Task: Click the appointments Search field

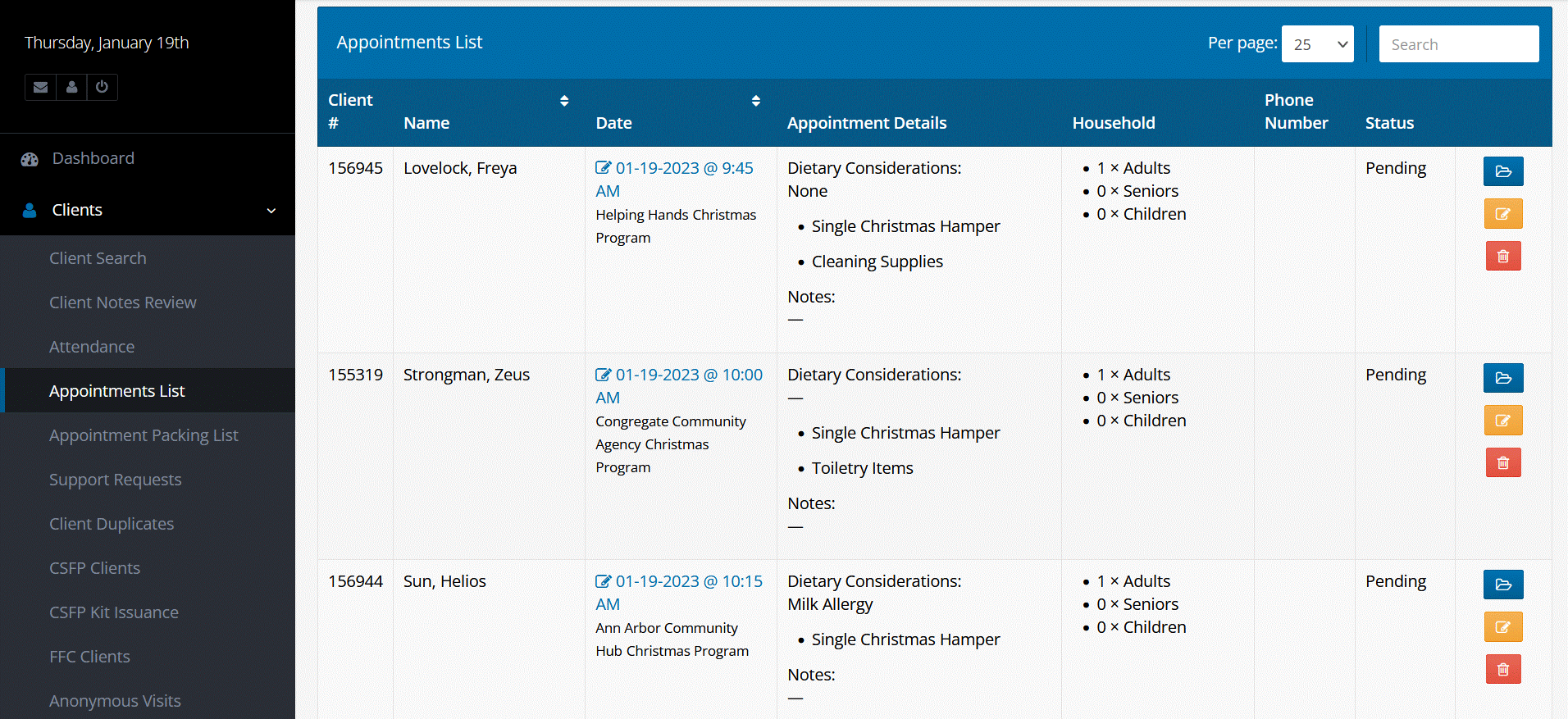Action: coord(1458,44)
